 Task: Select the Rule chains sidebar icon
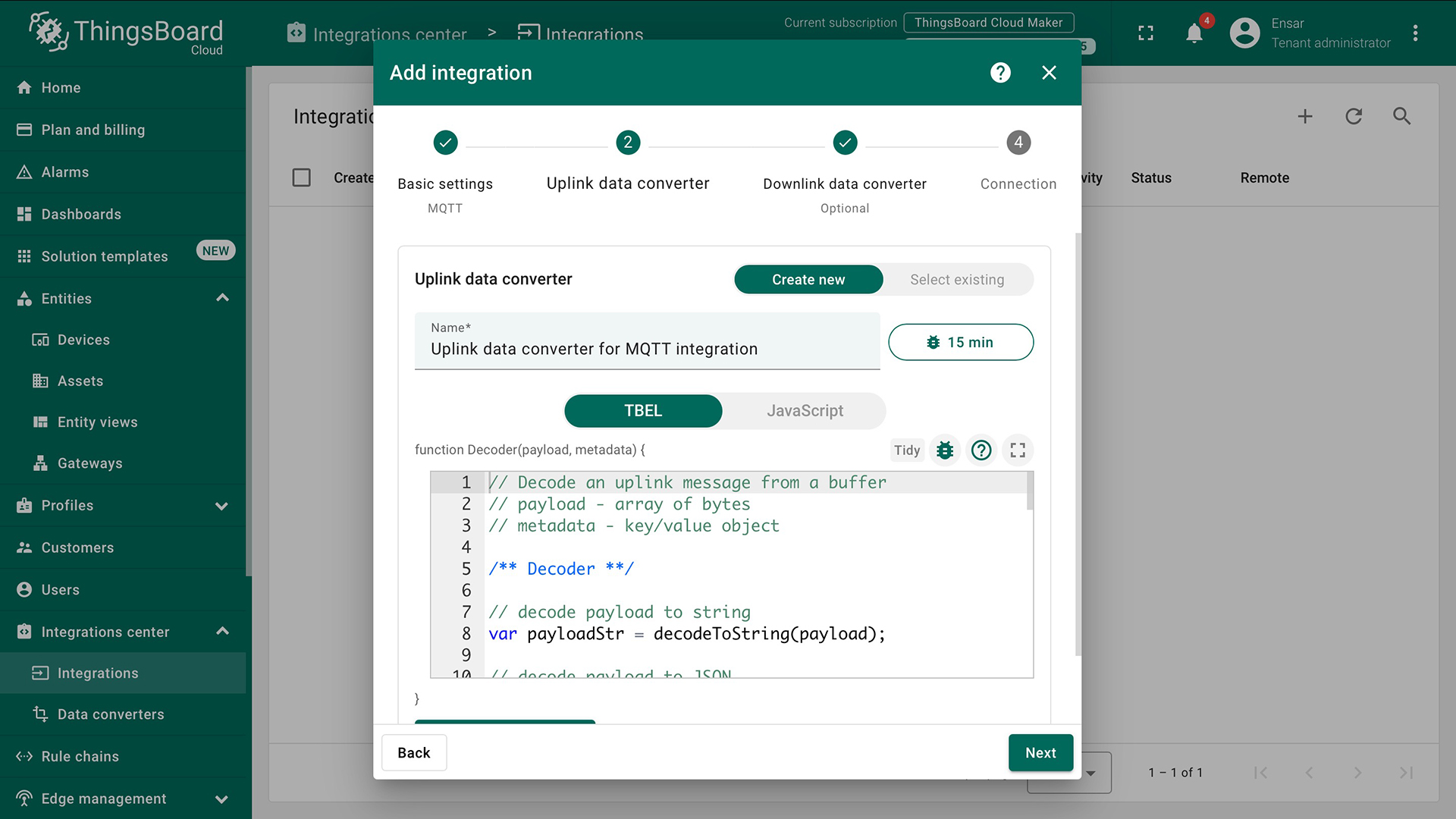point(24,756)
